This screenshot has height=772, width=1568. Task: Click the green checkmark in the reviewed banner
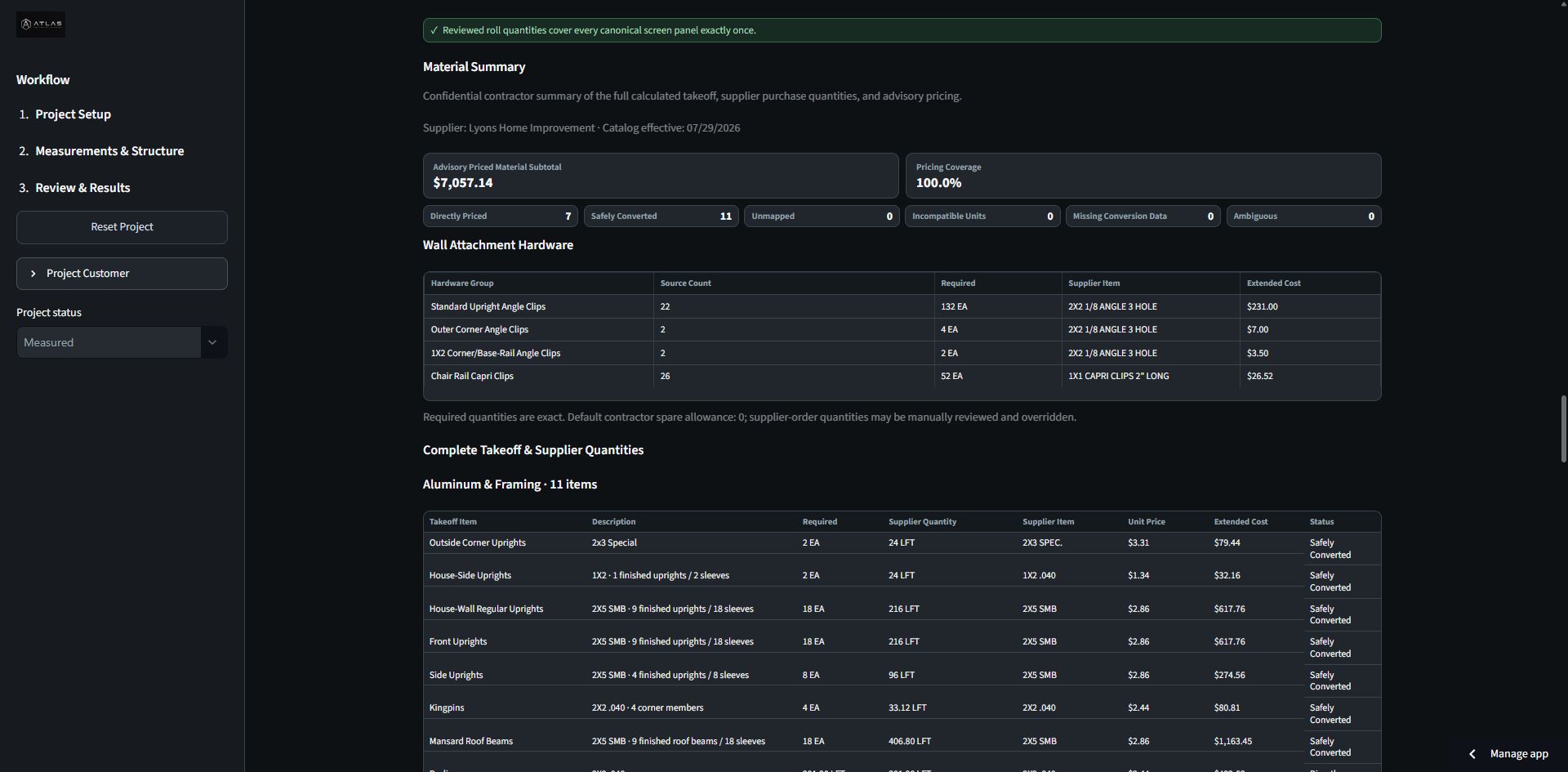pos(434,30)
